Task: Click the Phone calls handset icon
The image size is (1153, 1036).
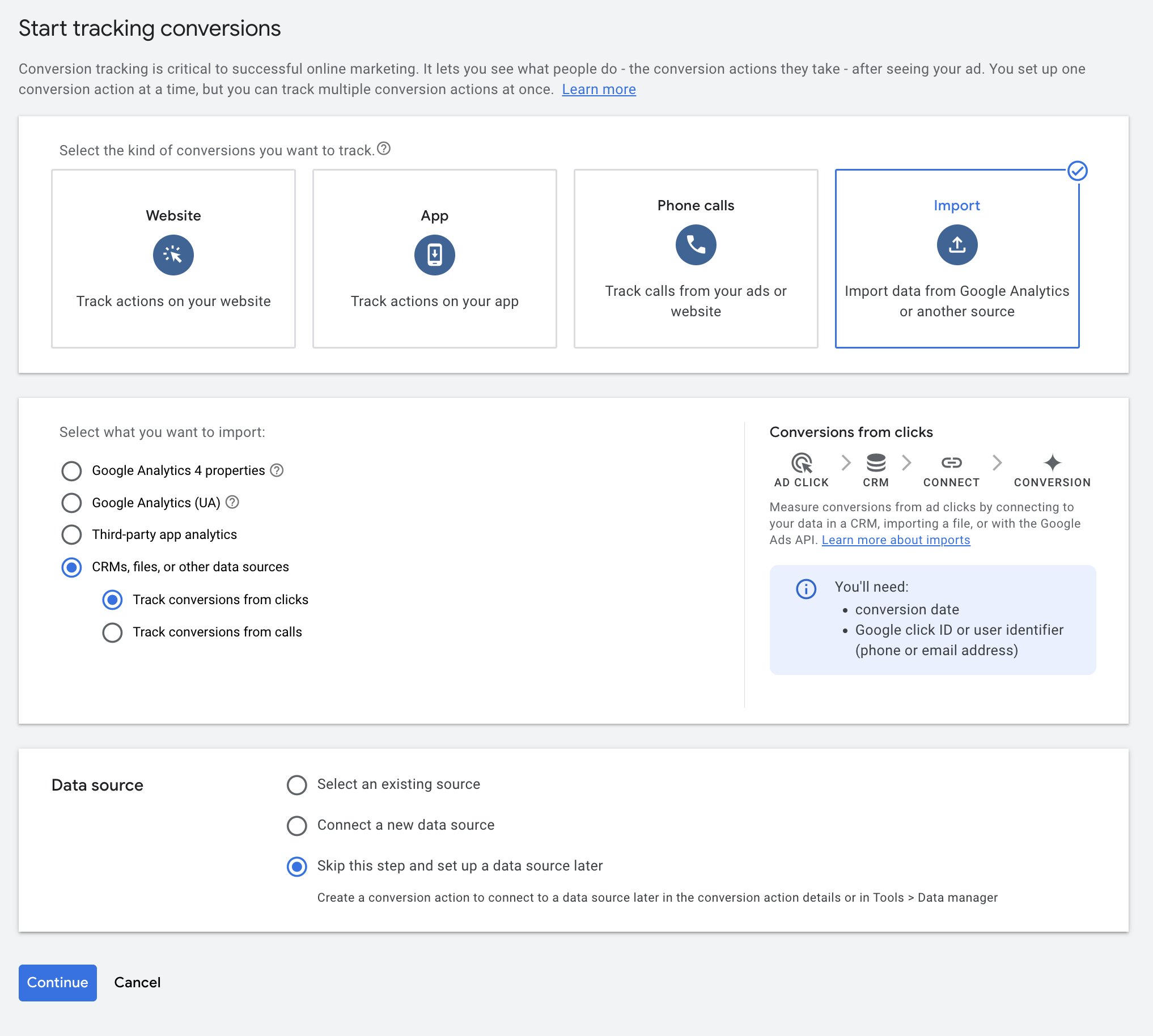Action: pyautogui.click(x=695, y=245)
